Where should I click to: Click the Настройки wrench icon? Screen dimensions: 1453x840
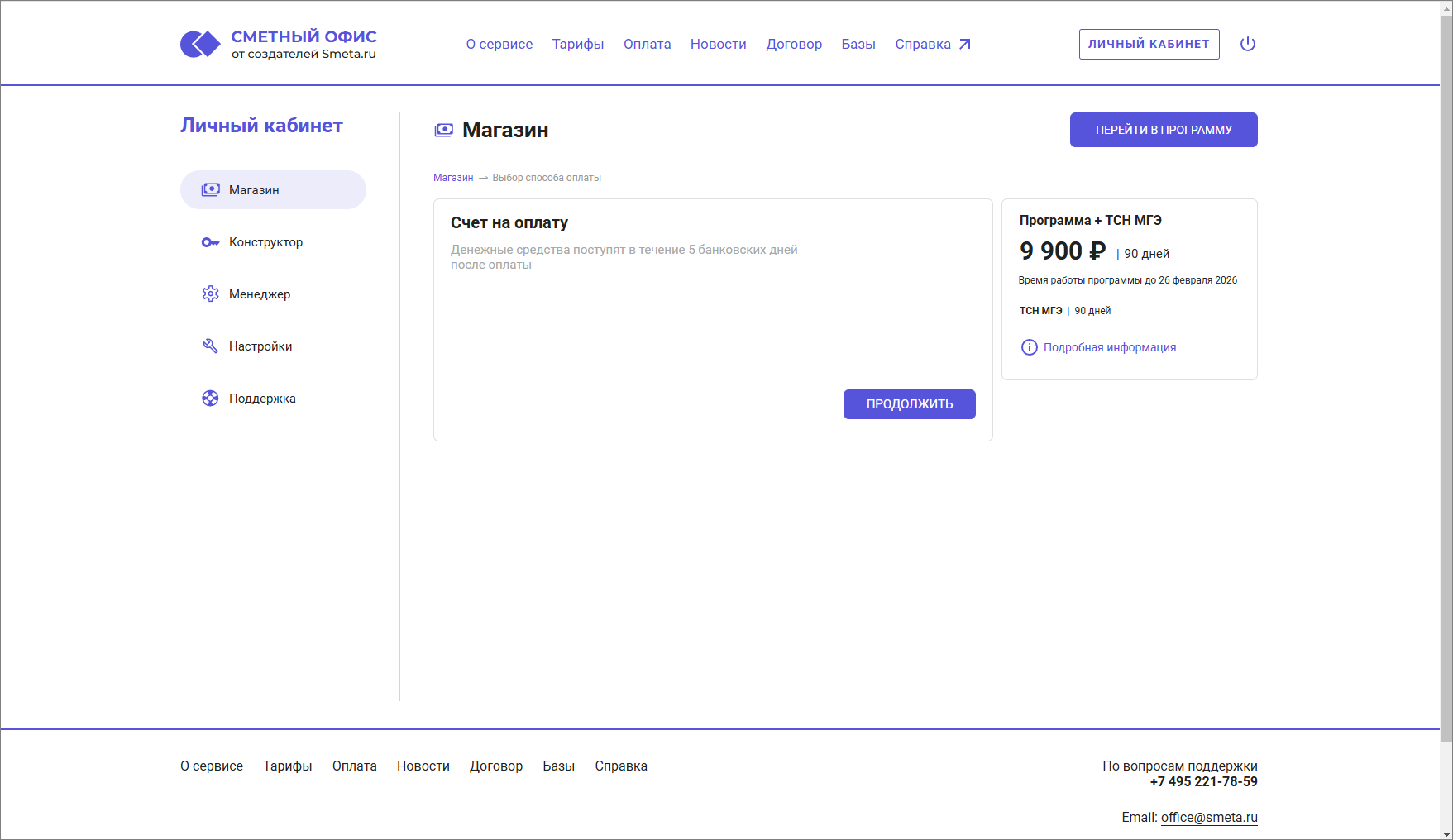point(211,346)
